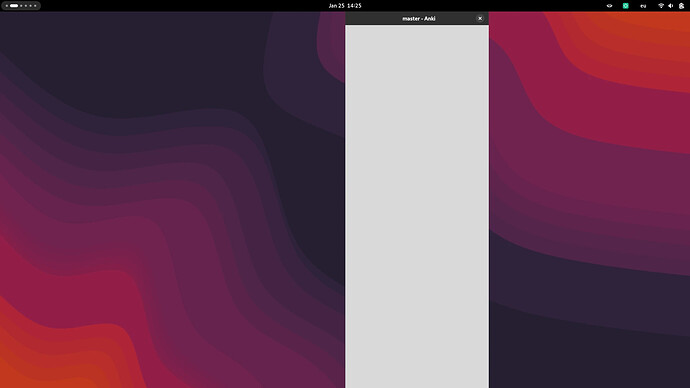
Task: Open the date and time clock menu
Action: (345, 6)
